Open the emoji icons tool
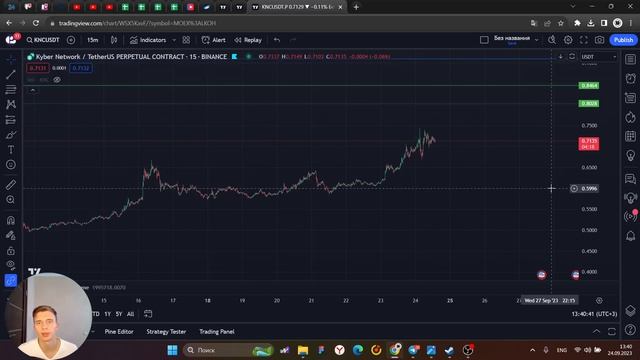 pyautogui.click(x=11, y=164)
